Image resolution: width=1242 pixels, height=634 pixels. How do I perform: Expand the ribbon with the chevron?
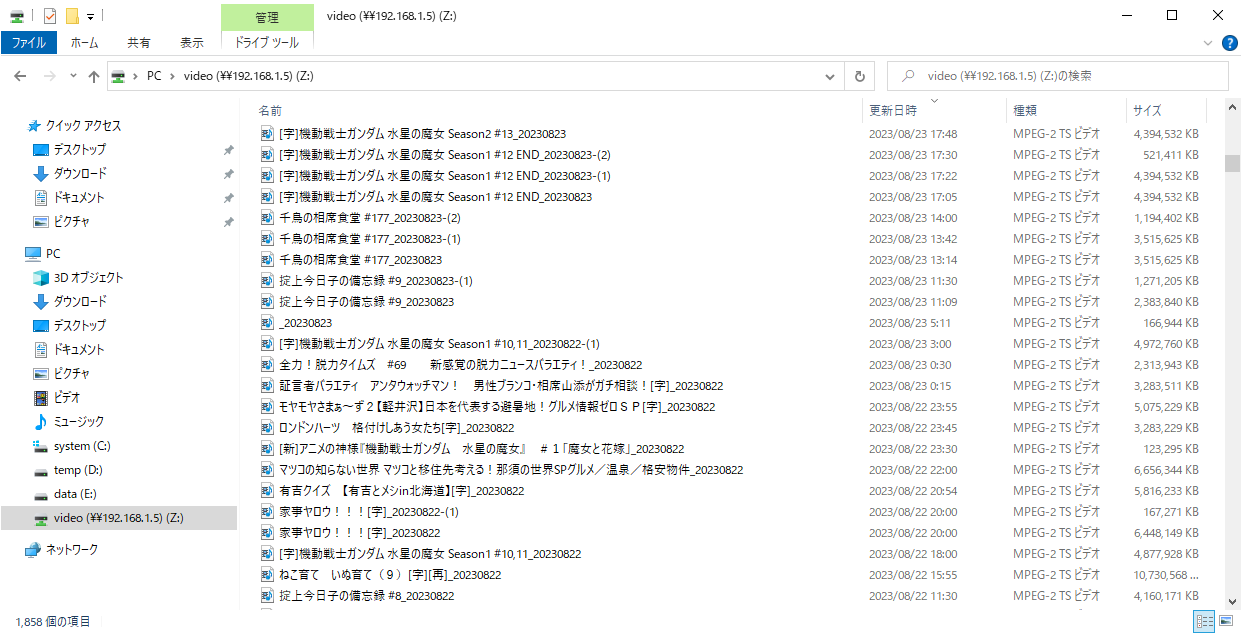[1210, 42]
